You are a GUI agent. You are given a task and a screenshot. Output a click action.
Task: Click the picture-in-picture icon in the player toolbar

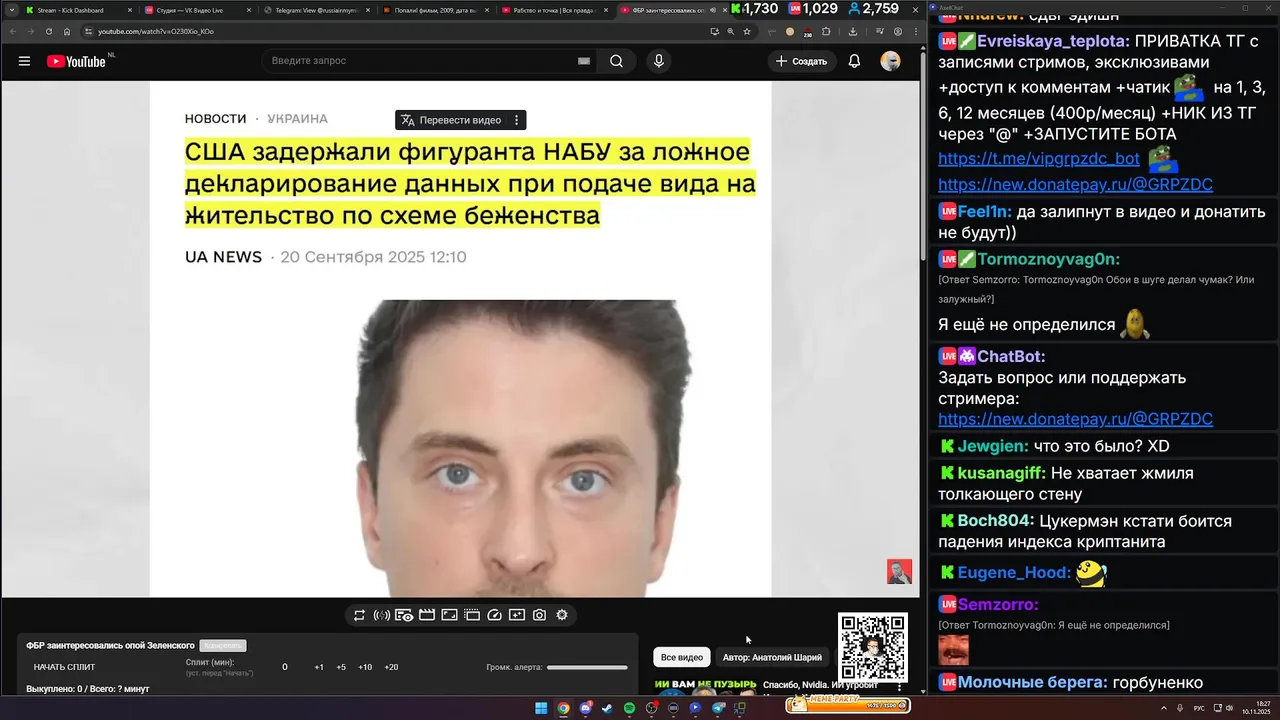click(x=450, y=615)
